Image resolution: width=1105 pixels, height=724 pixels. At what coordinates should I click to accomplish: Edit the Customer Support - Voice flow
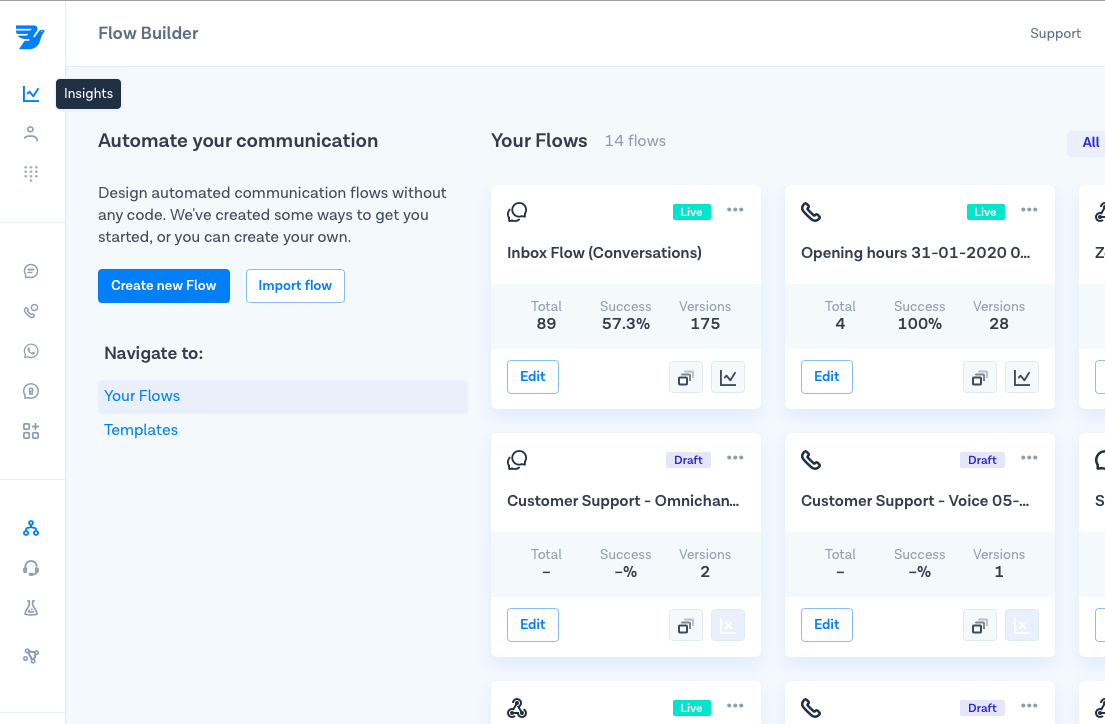826,625
